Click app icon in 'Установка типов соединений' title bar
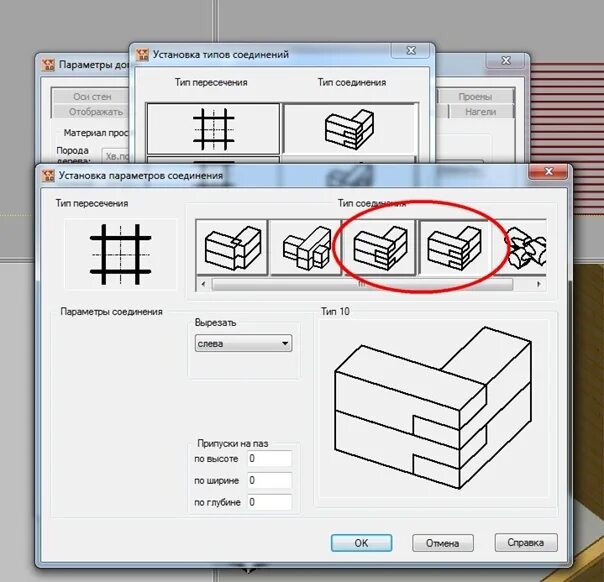The image size is (604, 582). pyautogui.click(x=142, y=55)
